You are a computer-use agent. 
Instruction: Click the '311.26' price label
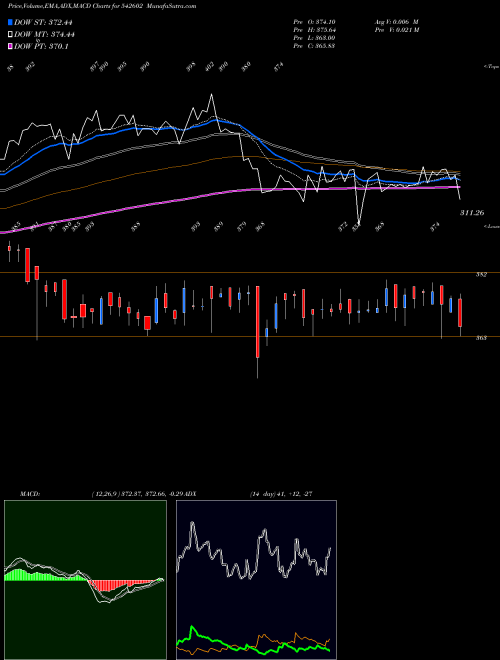[x=472, y=213]
